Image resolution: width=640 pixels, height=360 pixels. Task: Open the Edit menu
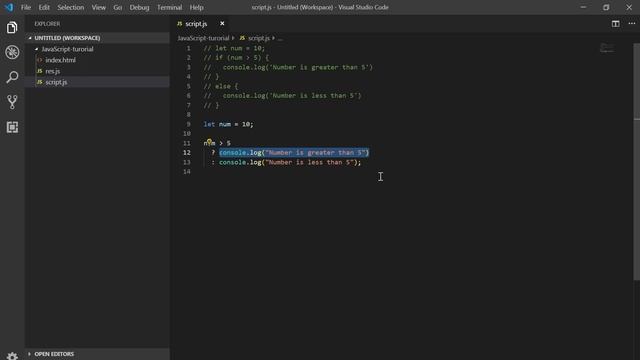(44, 7)
